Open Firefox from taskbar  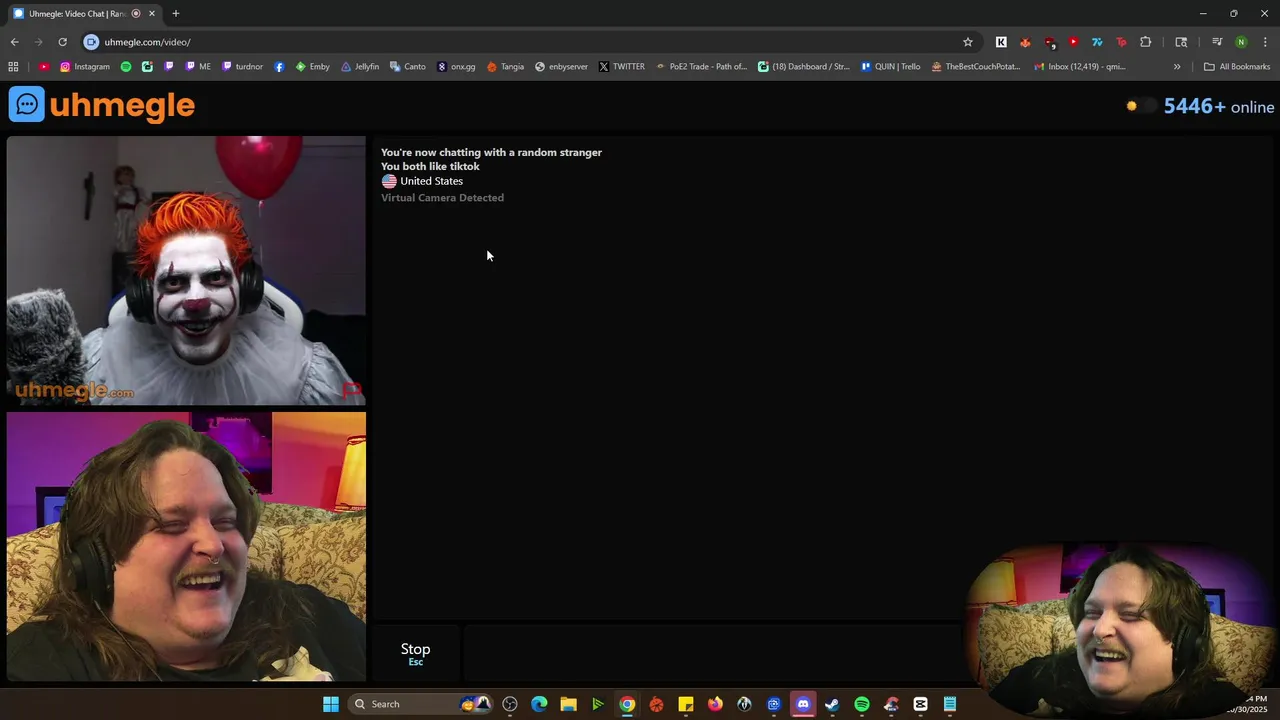[715, 704]
